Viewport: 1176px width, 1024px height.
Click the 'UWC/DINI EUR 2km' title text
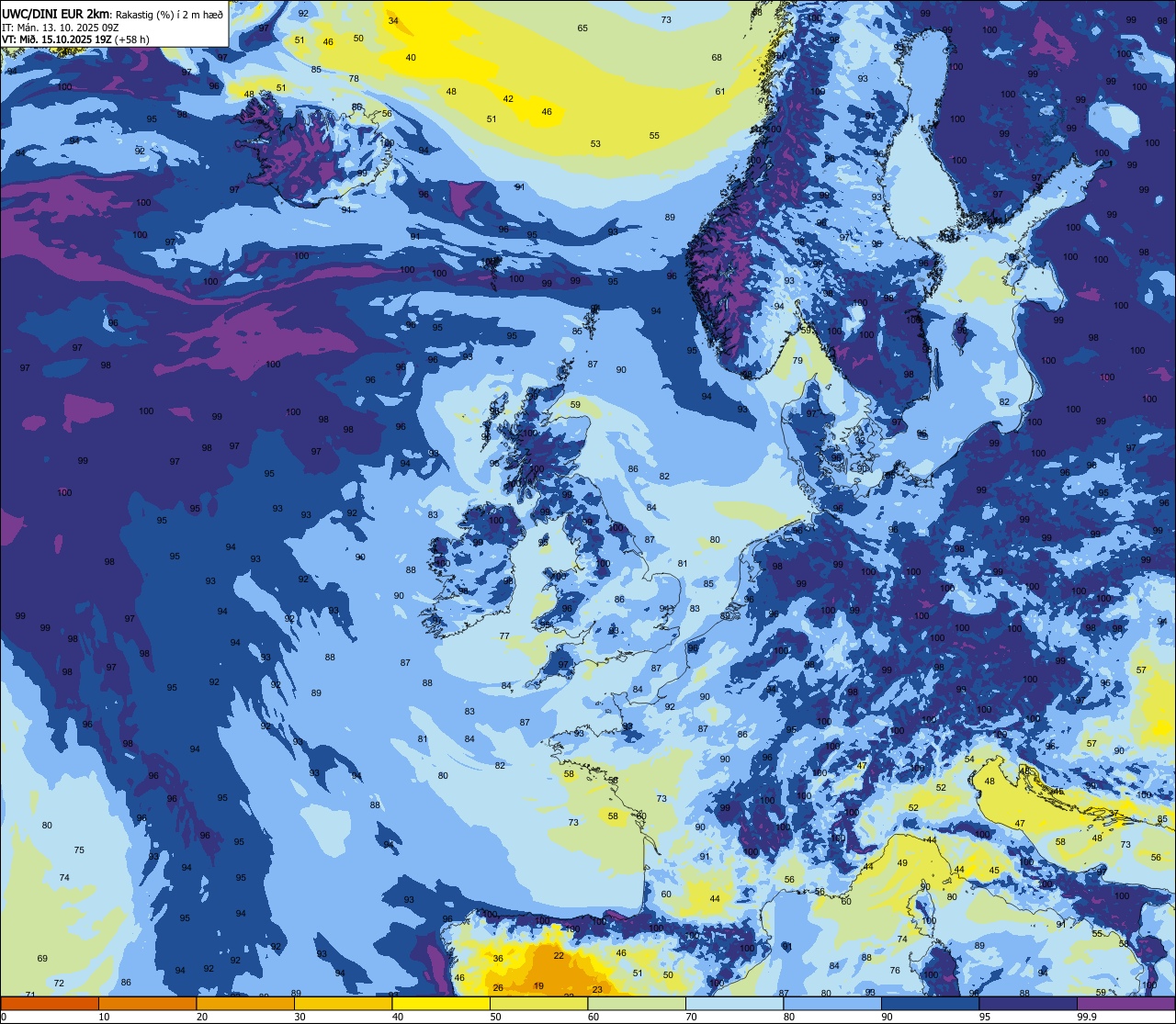(55, 14)
